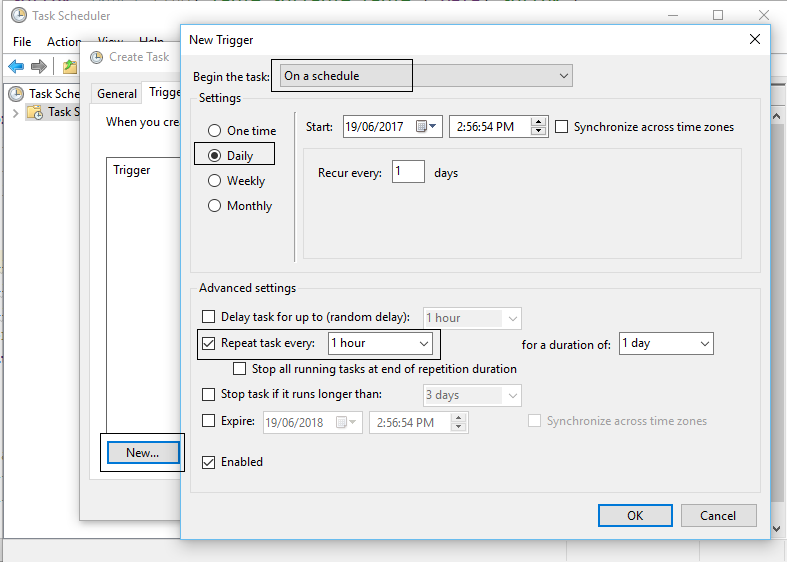Open the Begin the task dropdown
The width and height of the screenshot is (787, 562).
[426, 76]
